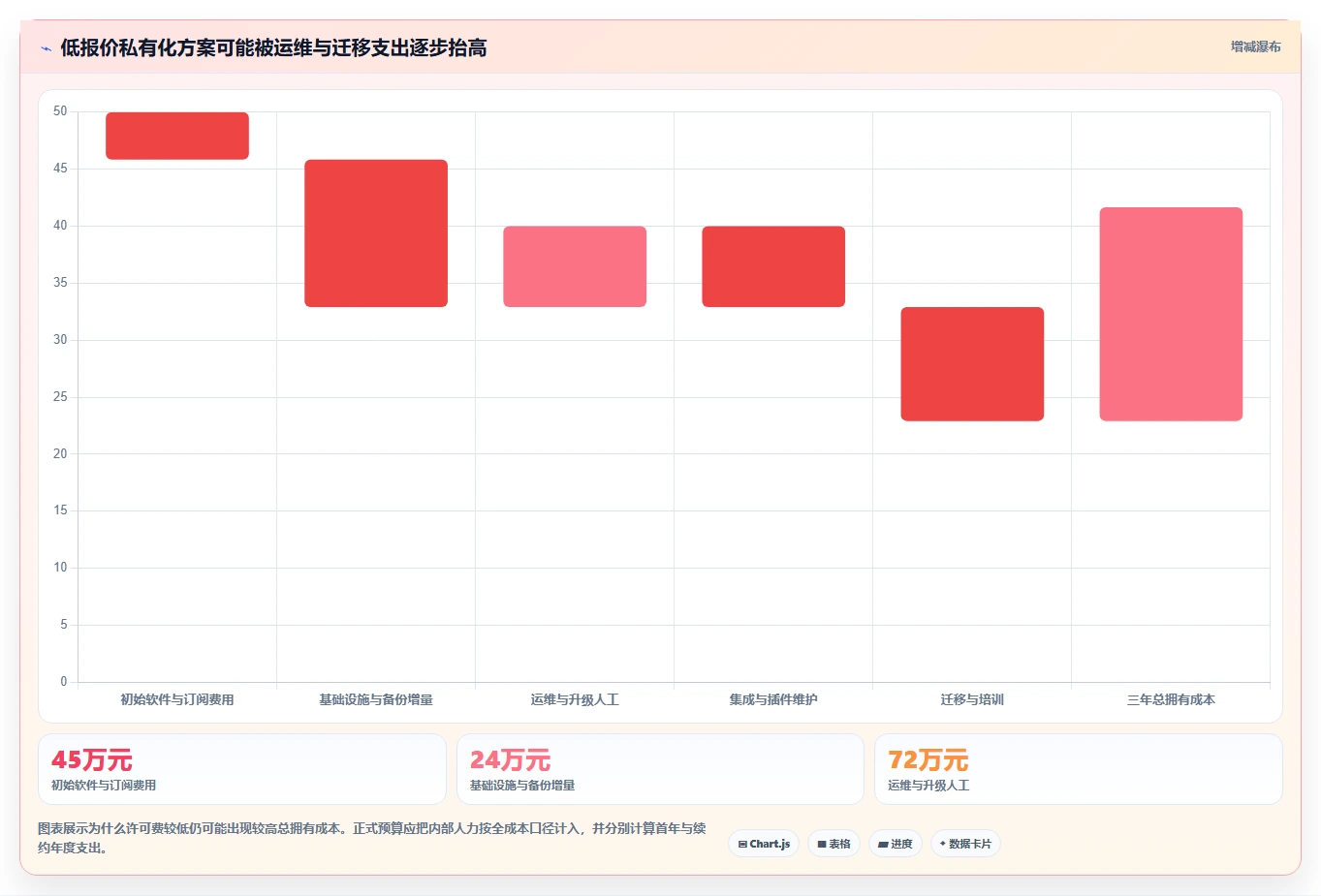Click the 基础设施与备份增量 red bar
Screen dimensions: 1321x896
(376, 233)
